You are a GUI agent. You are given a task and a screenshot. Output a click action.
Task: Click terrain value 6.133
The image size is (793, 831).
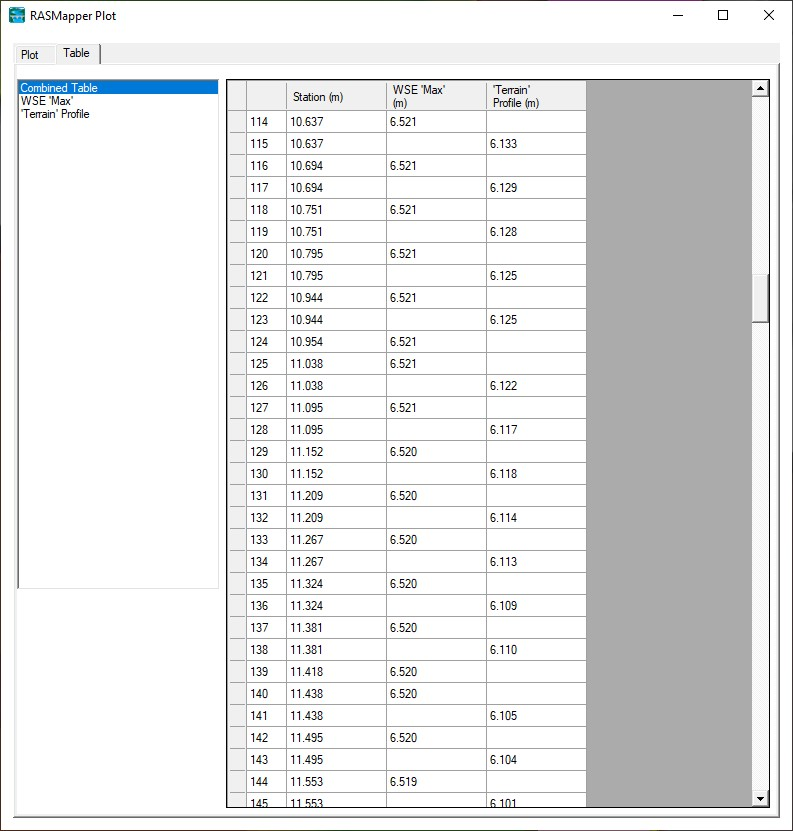click(x=536, y=144)
